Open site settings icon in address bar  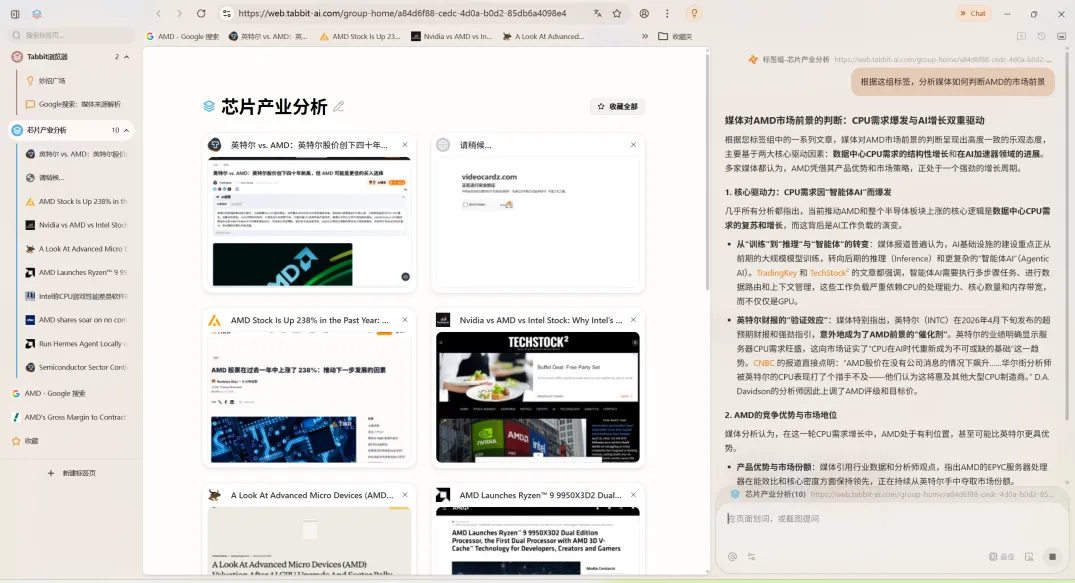pos(227,13)
